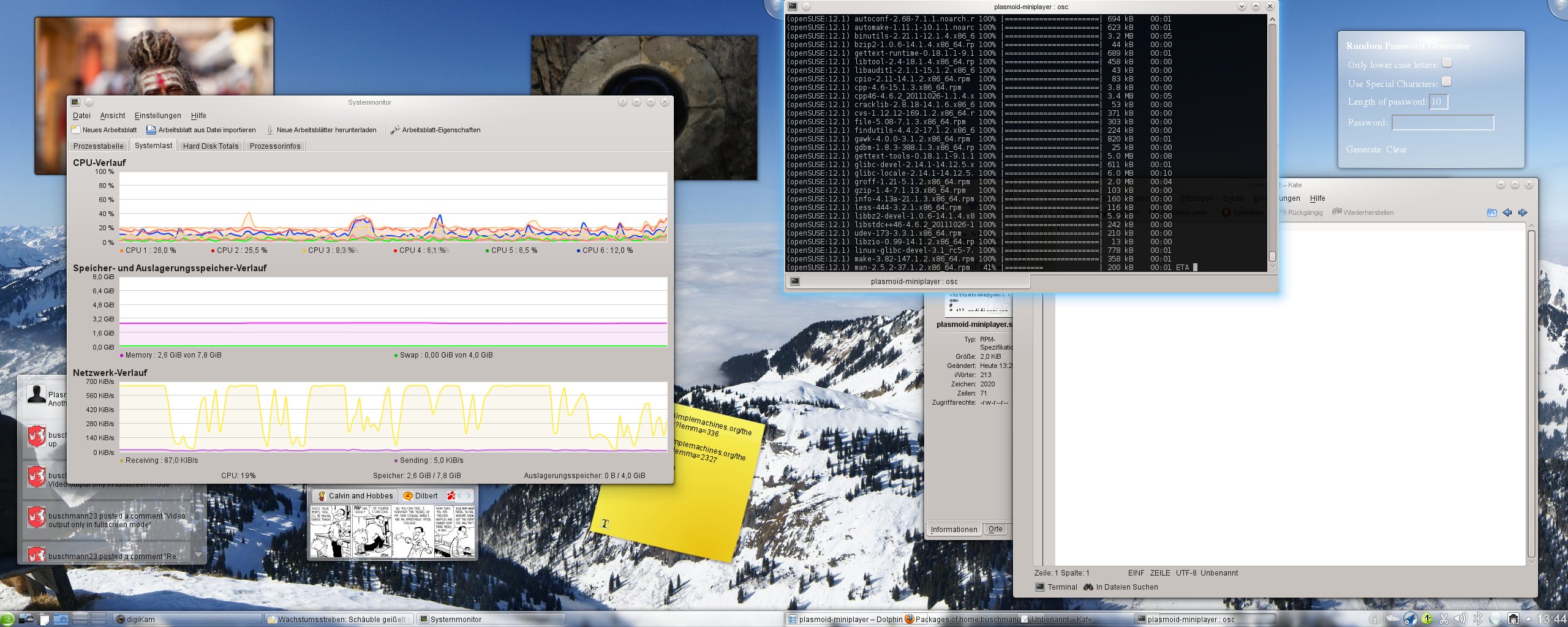The image size is (1568, 627).
Task: Click the CPU 1 legend entry
Action: [x=148, y=250]
